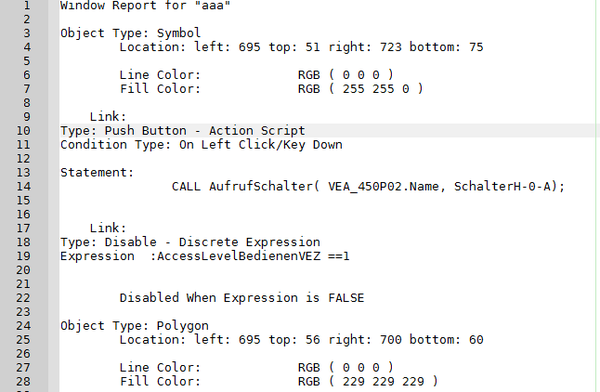
Task: Click the second 'Link:' line
Action: 108,228
